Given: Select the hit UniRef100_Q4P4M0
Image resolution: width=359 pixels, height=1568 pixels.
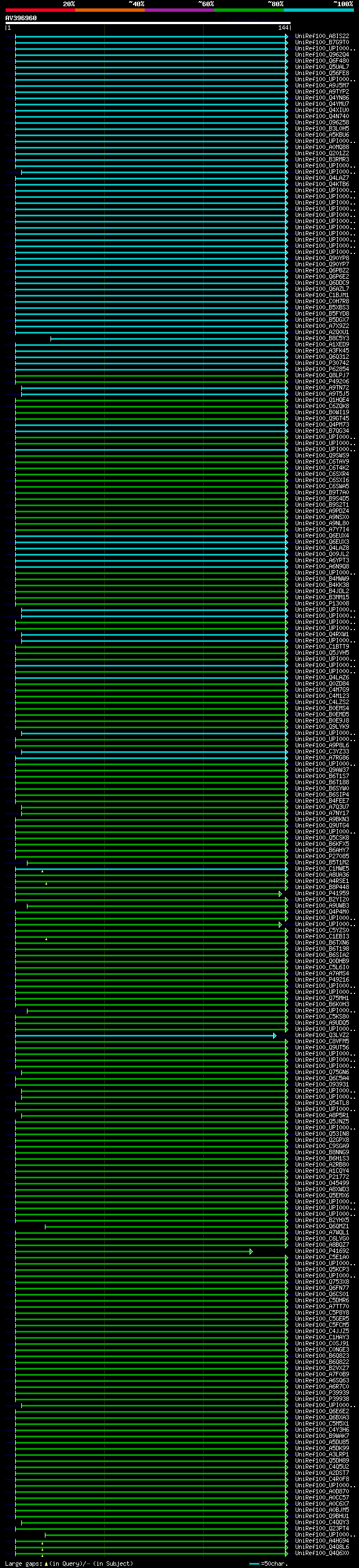Looking at the screenshot, I should pos(323,912).
